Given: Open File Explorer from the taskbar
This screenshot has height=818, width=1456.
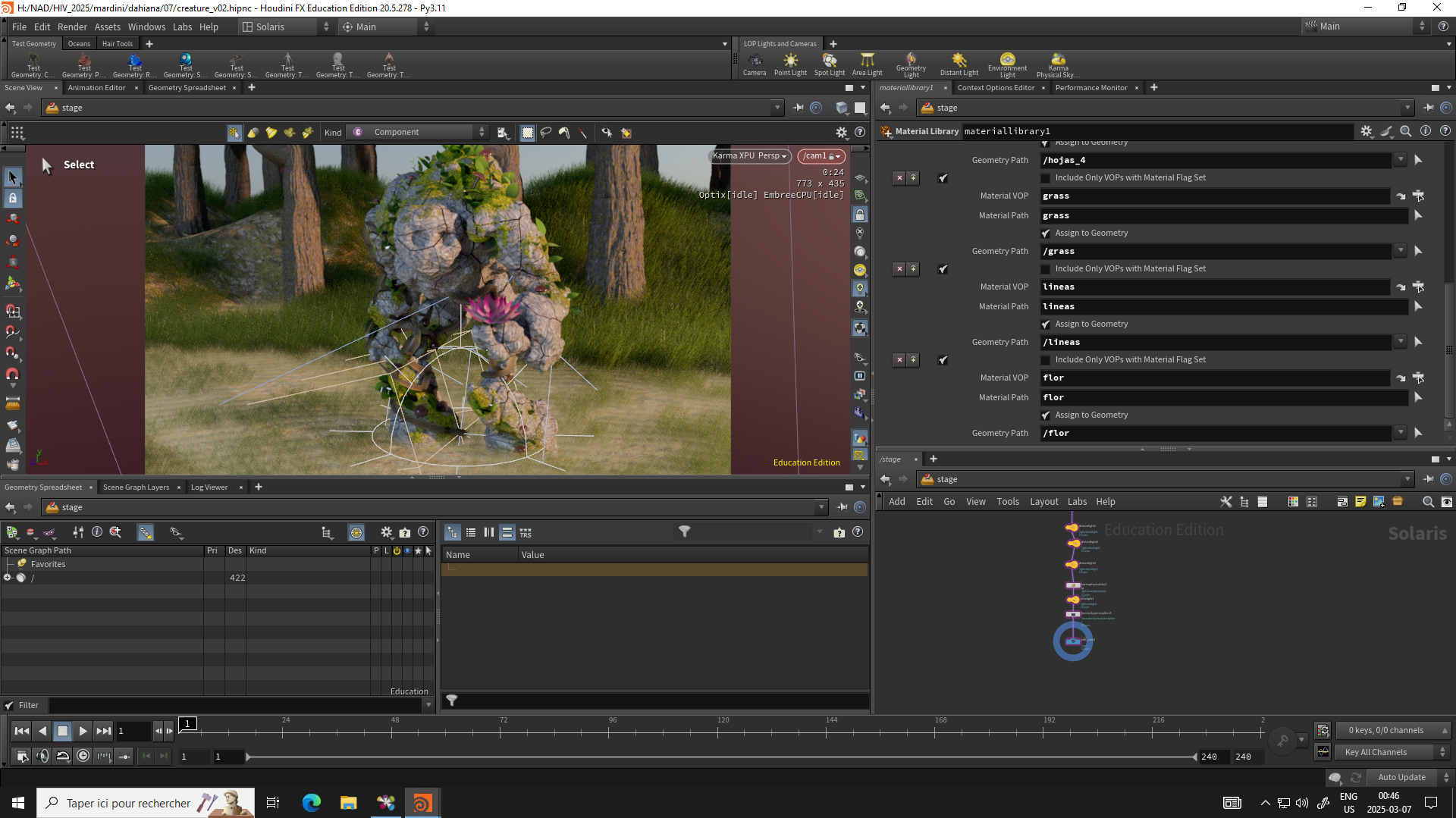Looking at the screenshot, I should click(x=349, y=803).
